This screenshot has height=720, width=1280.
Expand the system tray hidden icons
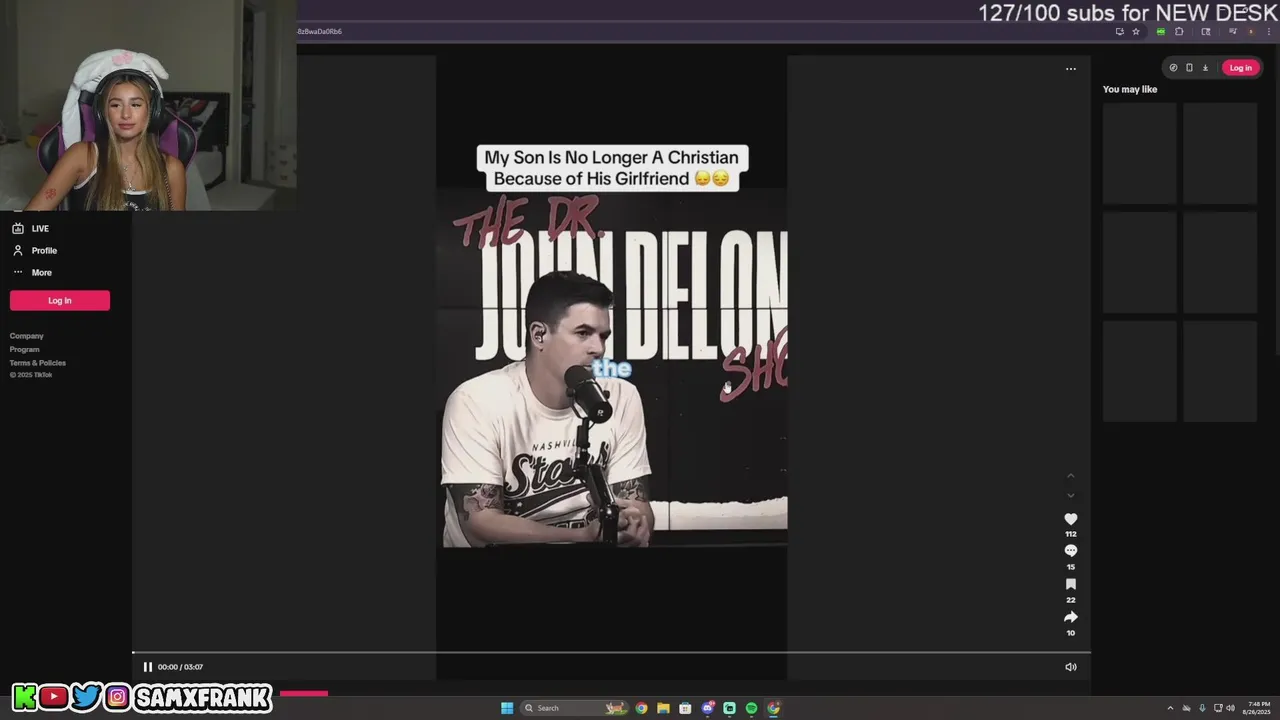coord(1170,708)
